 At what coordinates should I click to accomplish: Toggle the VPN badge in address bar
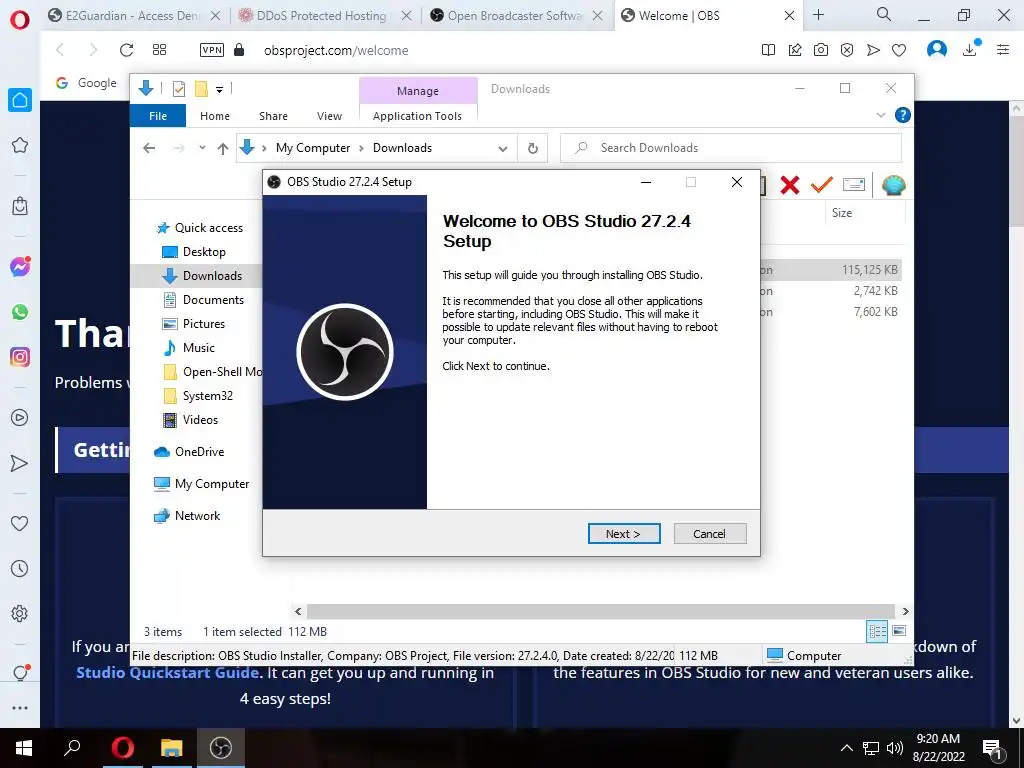tap(212, 50)
